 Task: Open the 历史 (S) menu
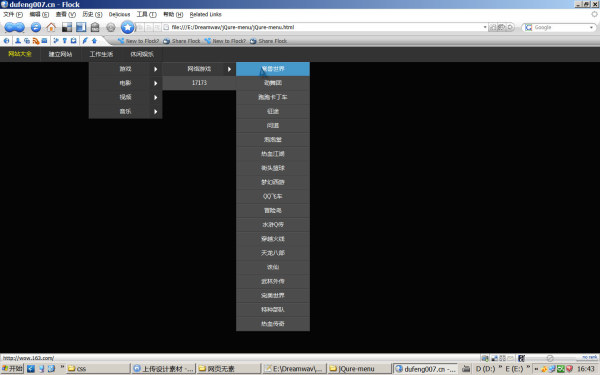pos(92,14)
